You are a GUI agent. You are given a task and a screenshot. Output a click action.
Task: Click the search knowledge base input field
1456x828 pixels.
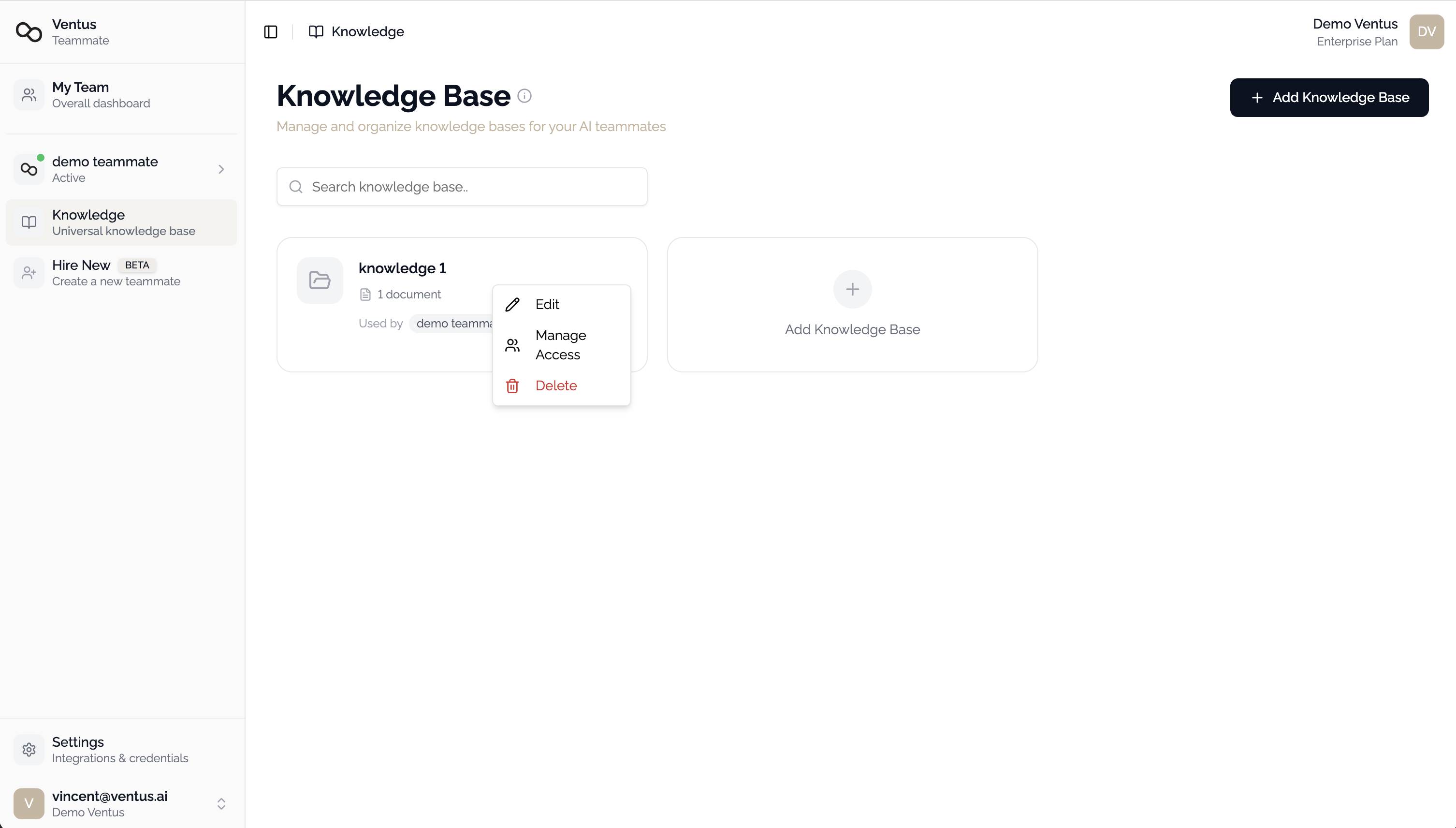pyautogui.click(x=462, y=187)
